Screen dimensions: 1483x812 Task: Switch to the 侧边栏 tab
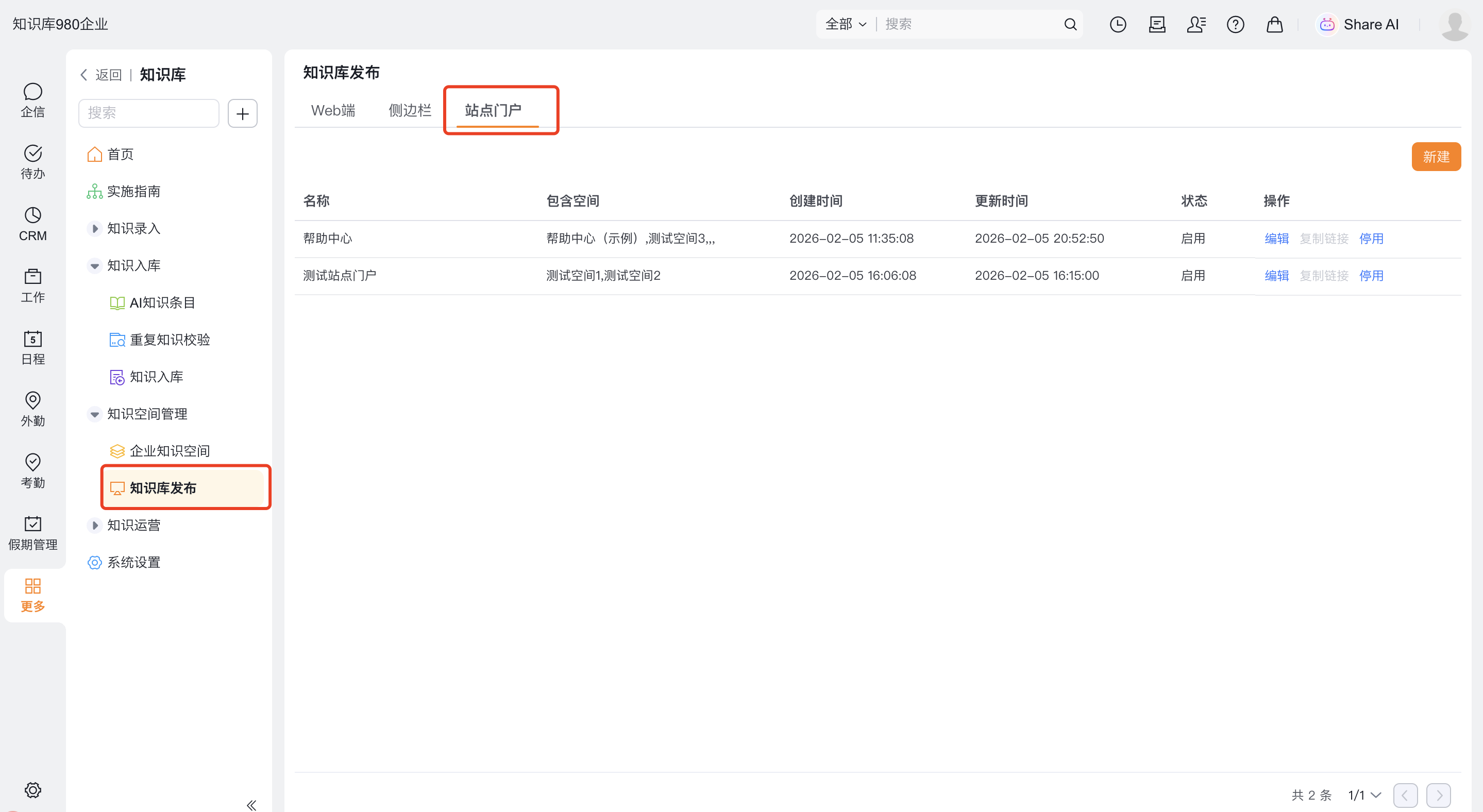point(409,110)
